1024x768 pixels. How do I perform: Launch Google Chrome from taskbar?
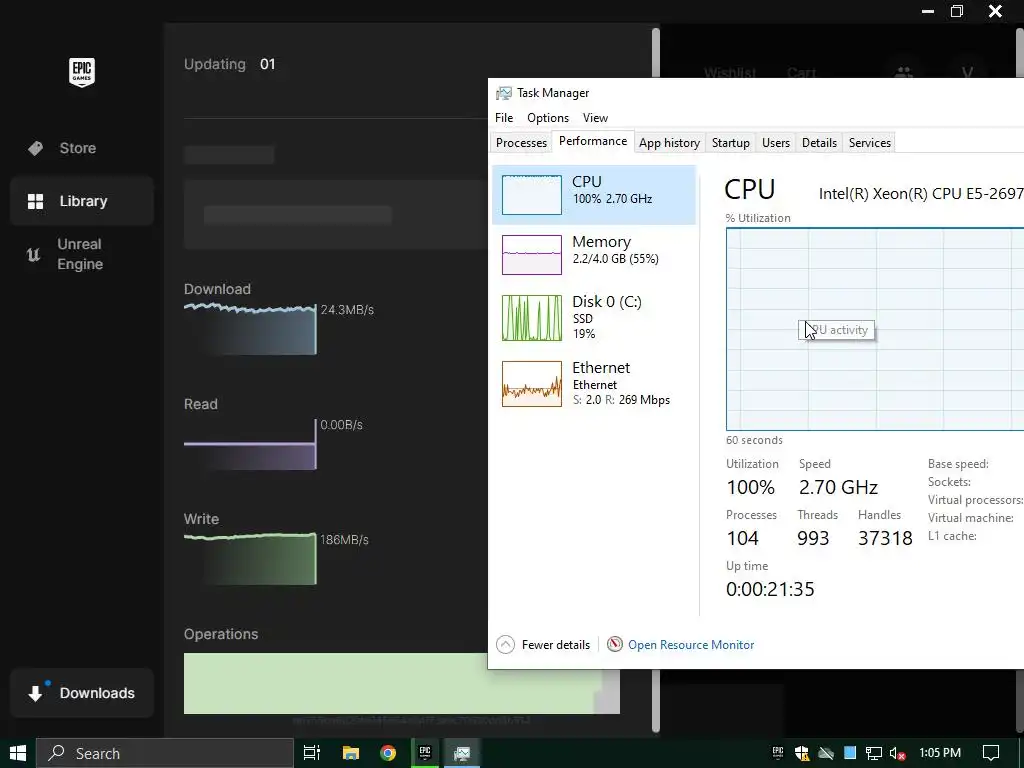click(x=388, y=753)
